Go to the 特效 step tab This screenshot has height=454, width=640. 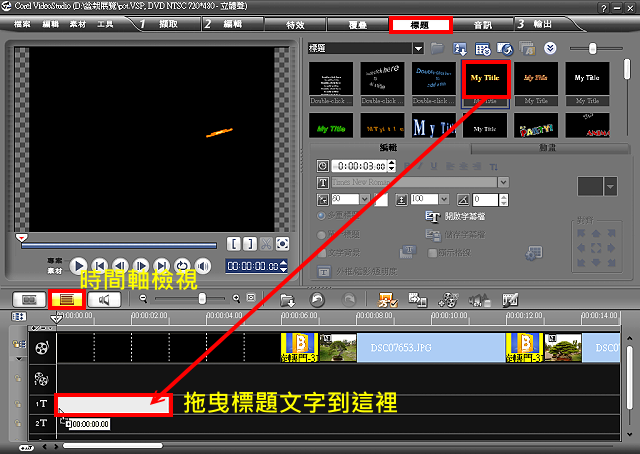click(x=295, y=25)
